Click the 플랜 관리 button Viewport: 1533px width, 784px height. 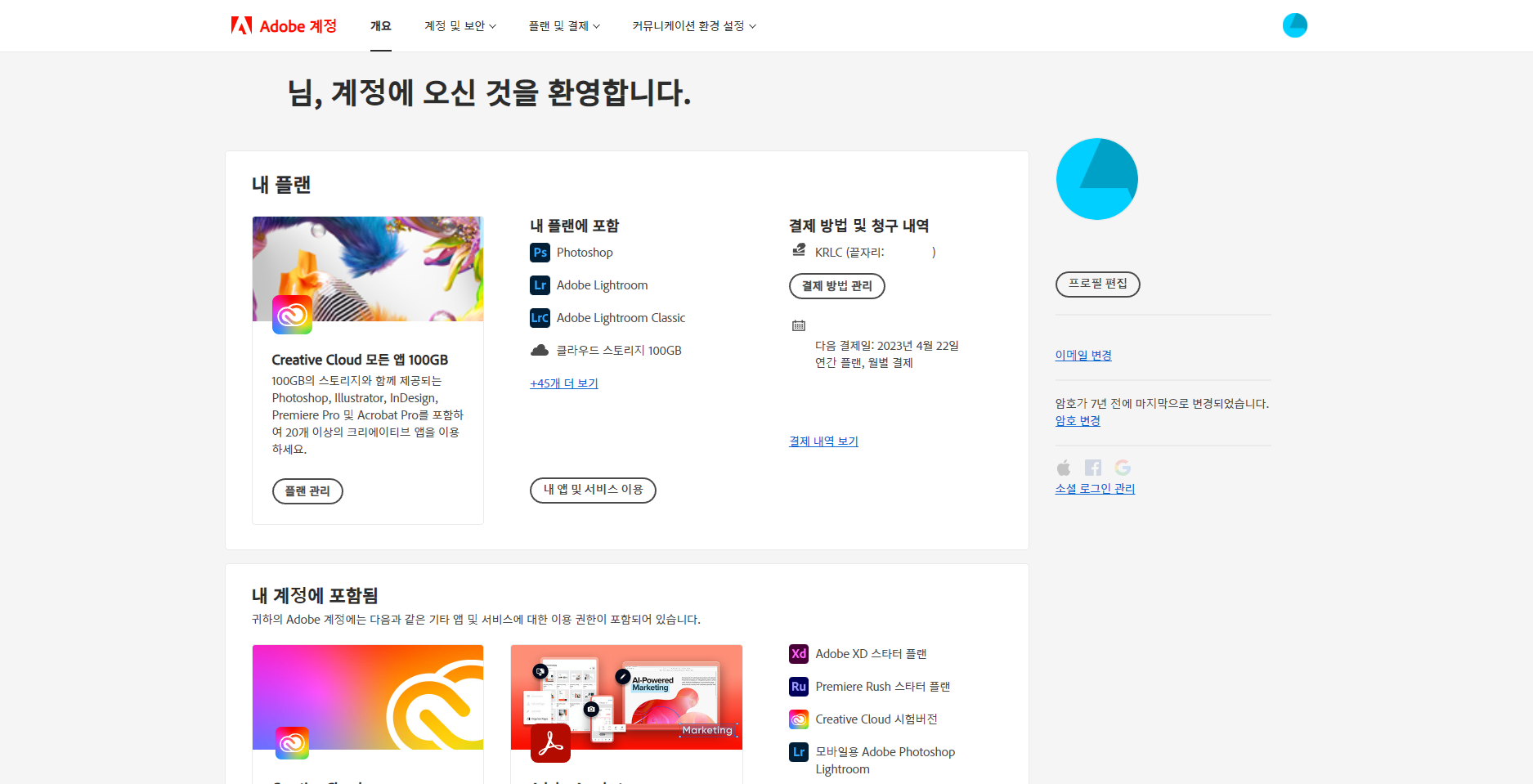pyautogui.click(x=307, y=491)
